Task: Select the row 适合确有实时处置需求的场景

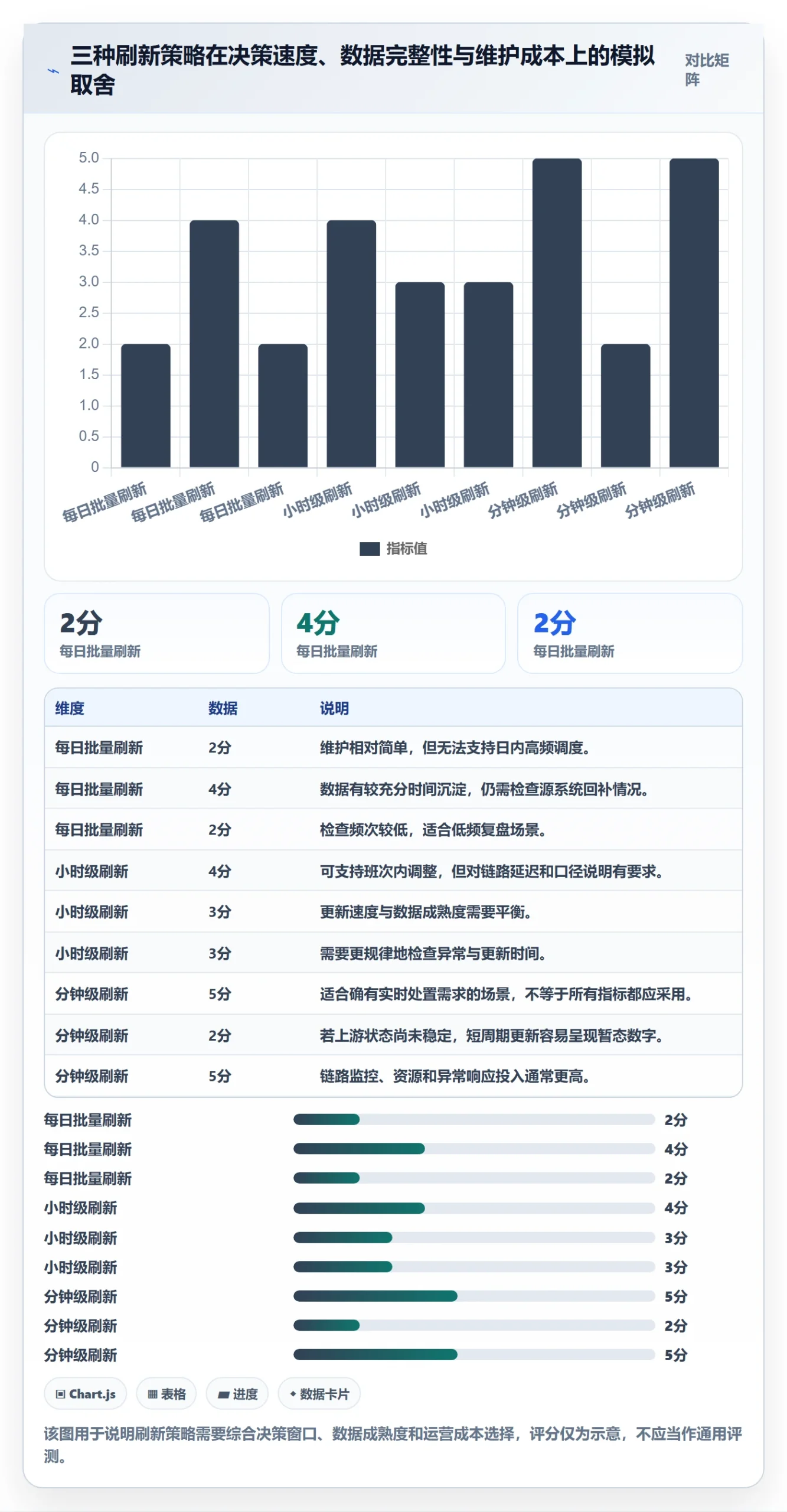Action: point(393,994)
